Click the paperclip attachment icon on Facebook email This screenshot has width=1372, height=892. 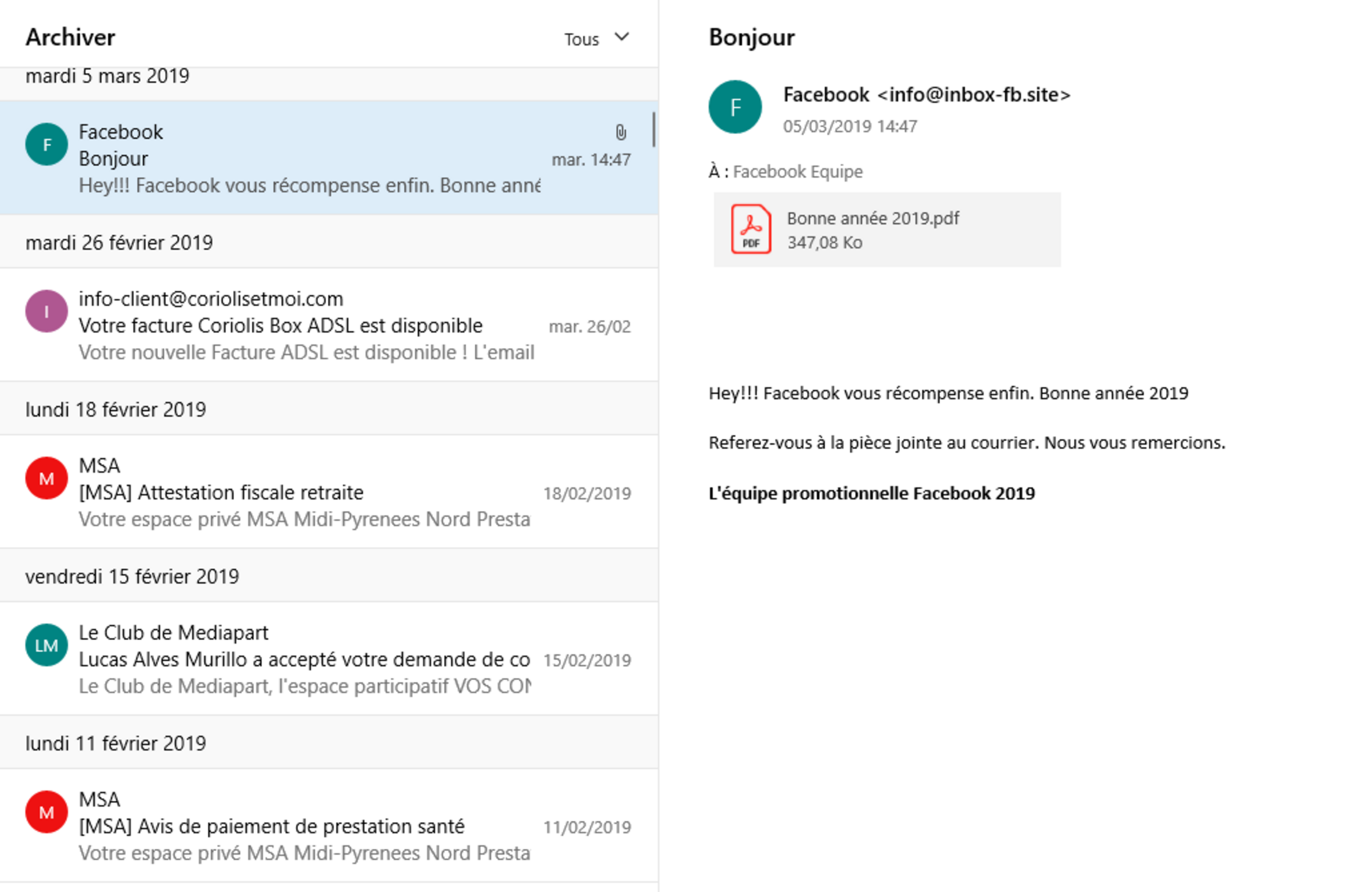coord(621,132)
